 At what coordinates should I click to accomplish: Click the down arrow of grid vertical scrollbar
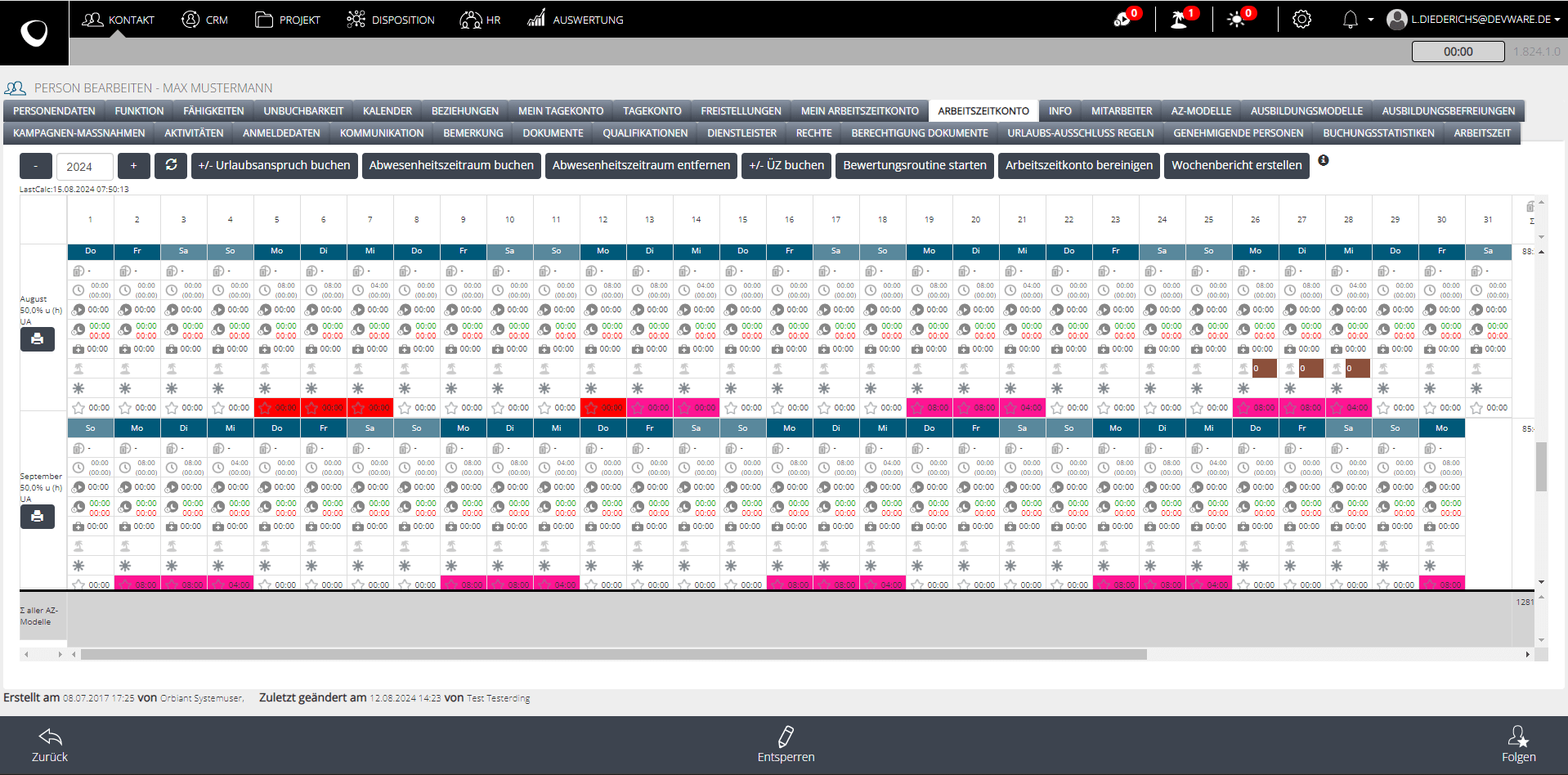[1541, 582]
